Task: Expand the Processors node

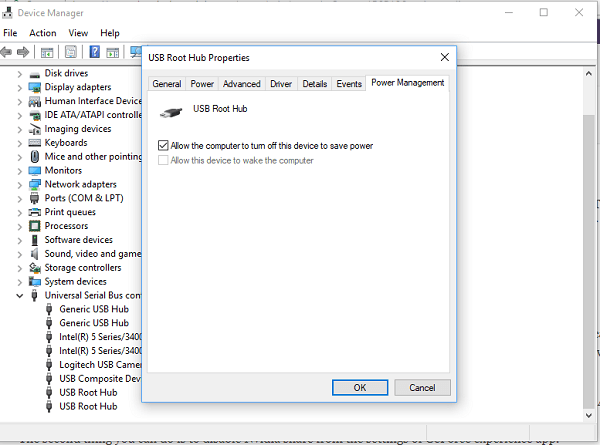Action: (x=20, y=226)
